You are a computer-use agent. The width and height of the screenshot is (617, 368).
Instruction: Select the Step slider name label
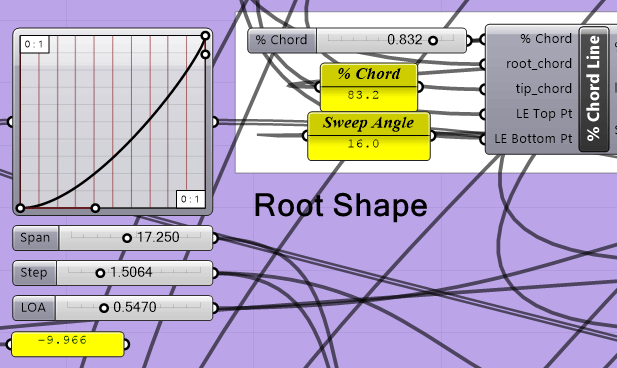click(x=34, y=272)
